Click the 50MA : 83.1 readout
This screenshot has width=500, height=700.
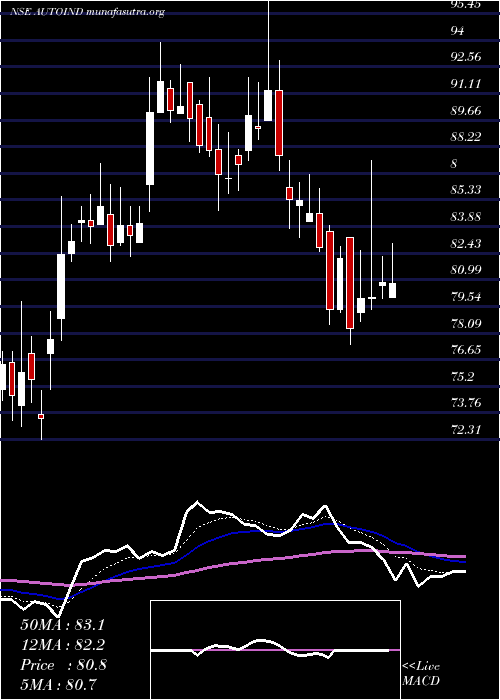point(62,625)
